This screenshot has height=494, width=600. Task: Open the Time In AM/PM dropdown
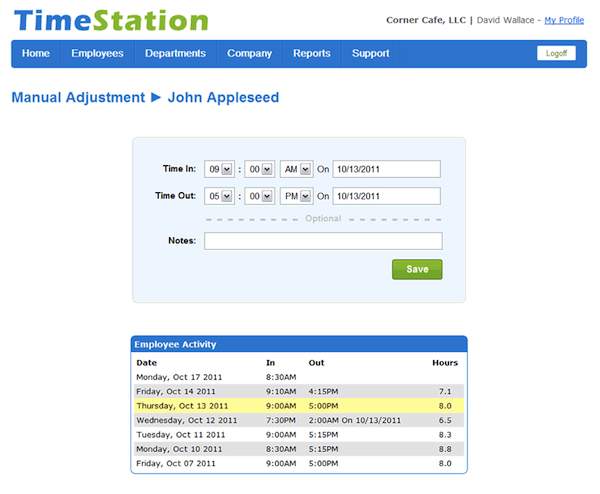(297, 169)
